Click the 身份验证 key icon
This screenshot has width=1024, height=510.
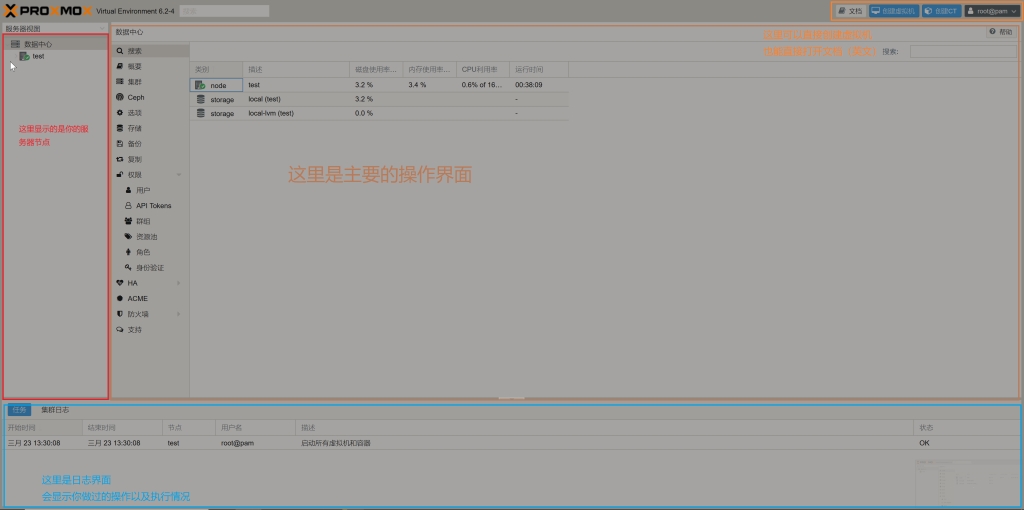pos(128,268)
